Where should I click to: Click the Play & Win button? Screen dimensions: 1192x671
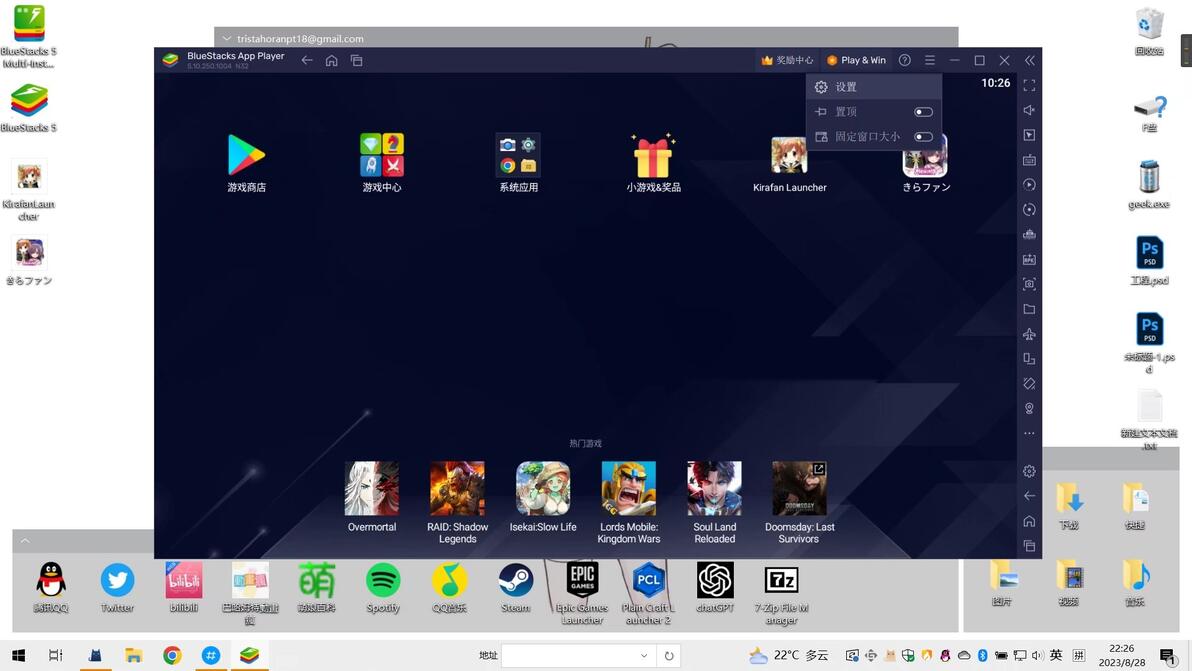click(856, 60)
